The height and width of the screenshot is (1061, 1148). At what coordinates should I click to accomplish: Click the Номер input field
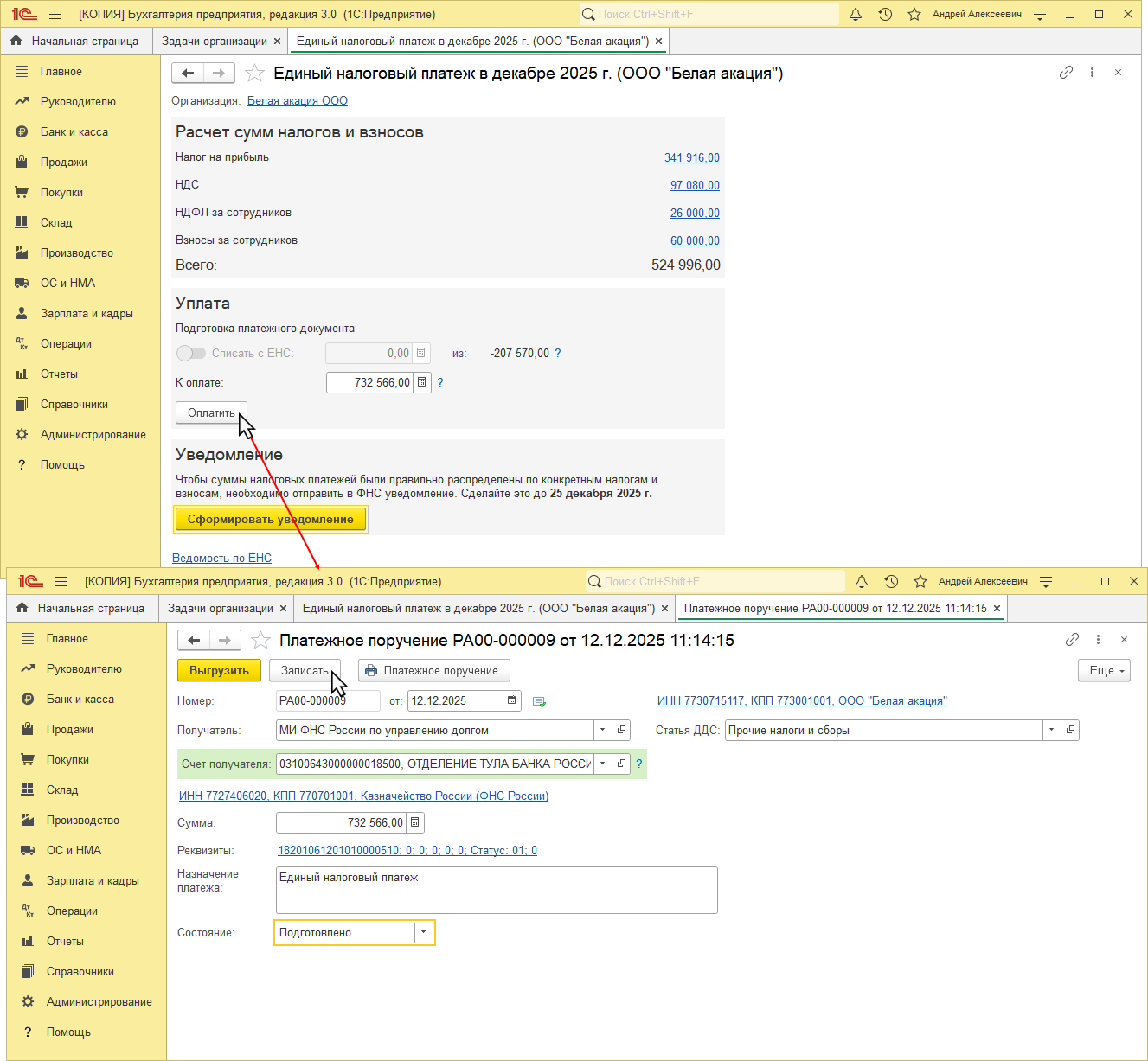[x=328, y=700]
